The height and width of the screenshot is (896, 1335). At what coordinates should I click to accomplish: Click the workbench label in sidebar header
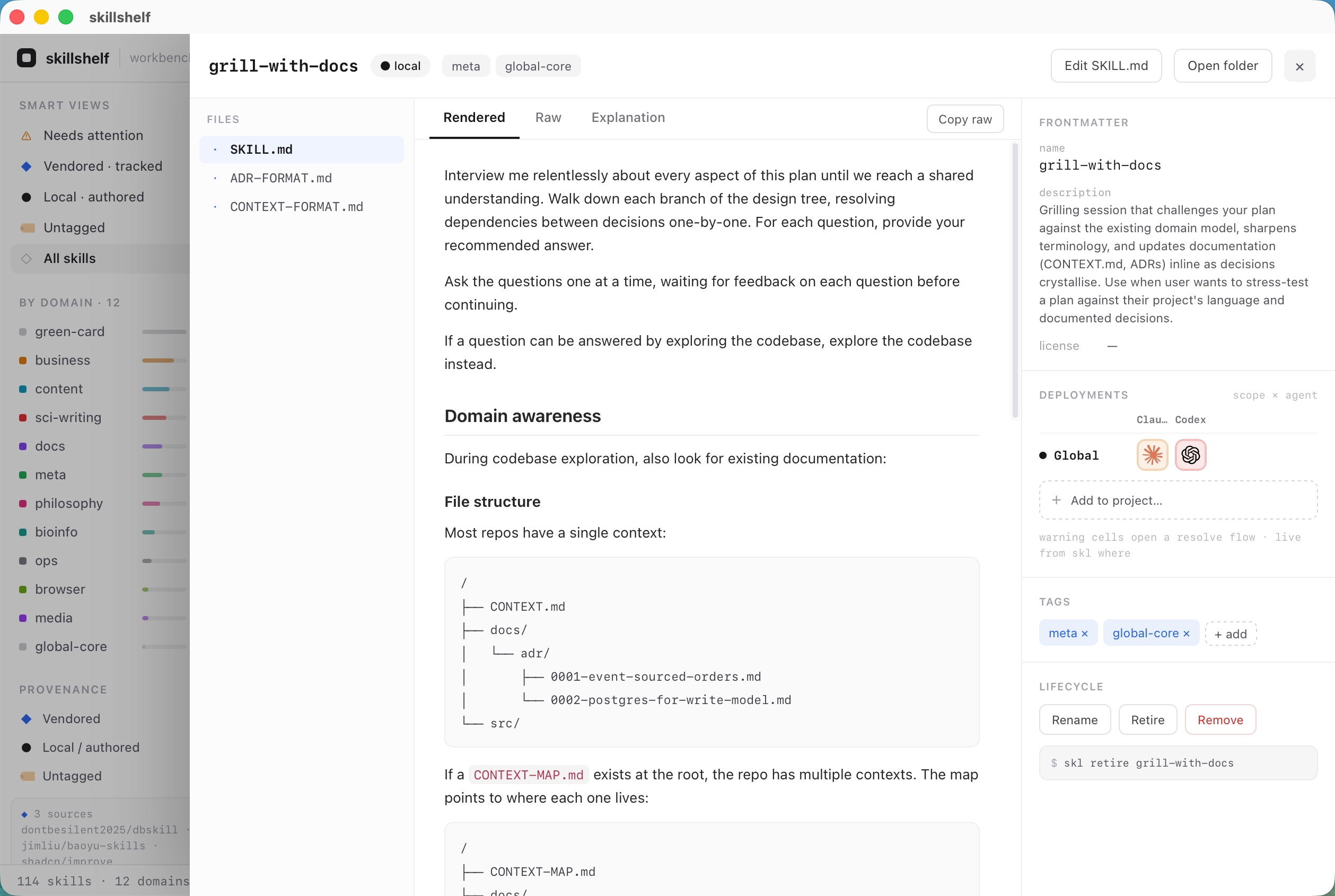click(x=160, y=58)
